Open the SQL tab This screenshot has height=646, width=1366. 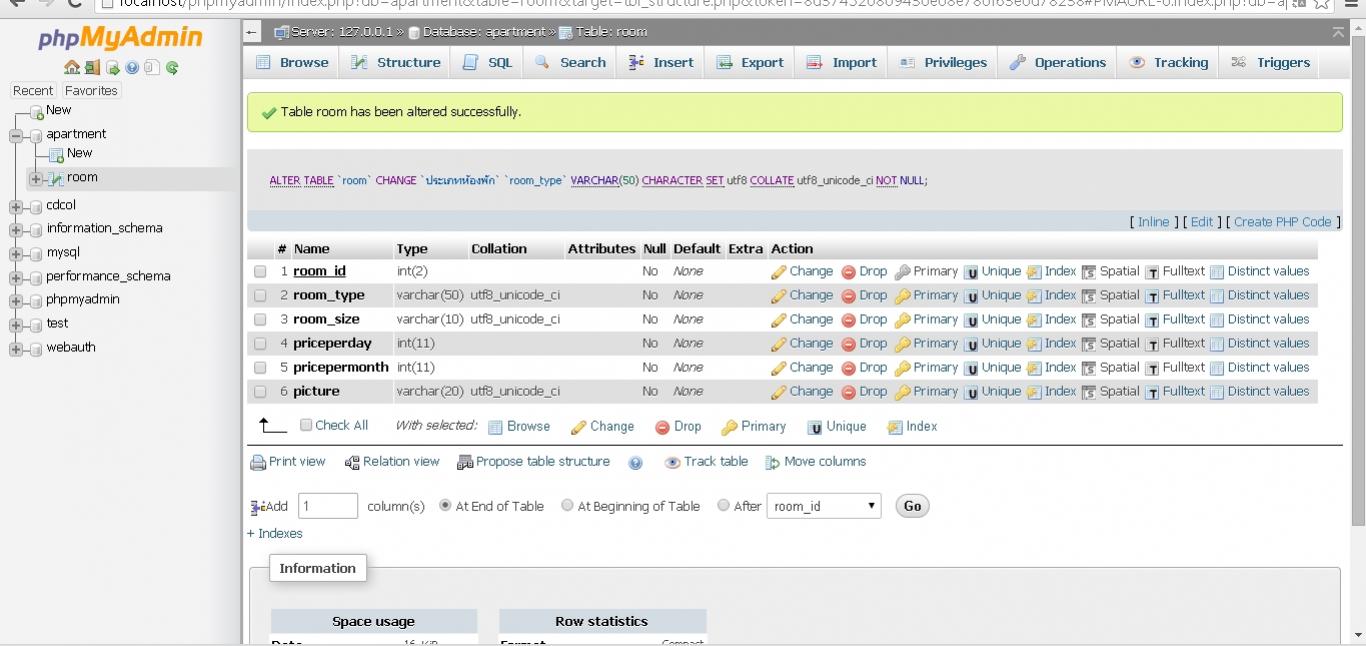(488, 62)
